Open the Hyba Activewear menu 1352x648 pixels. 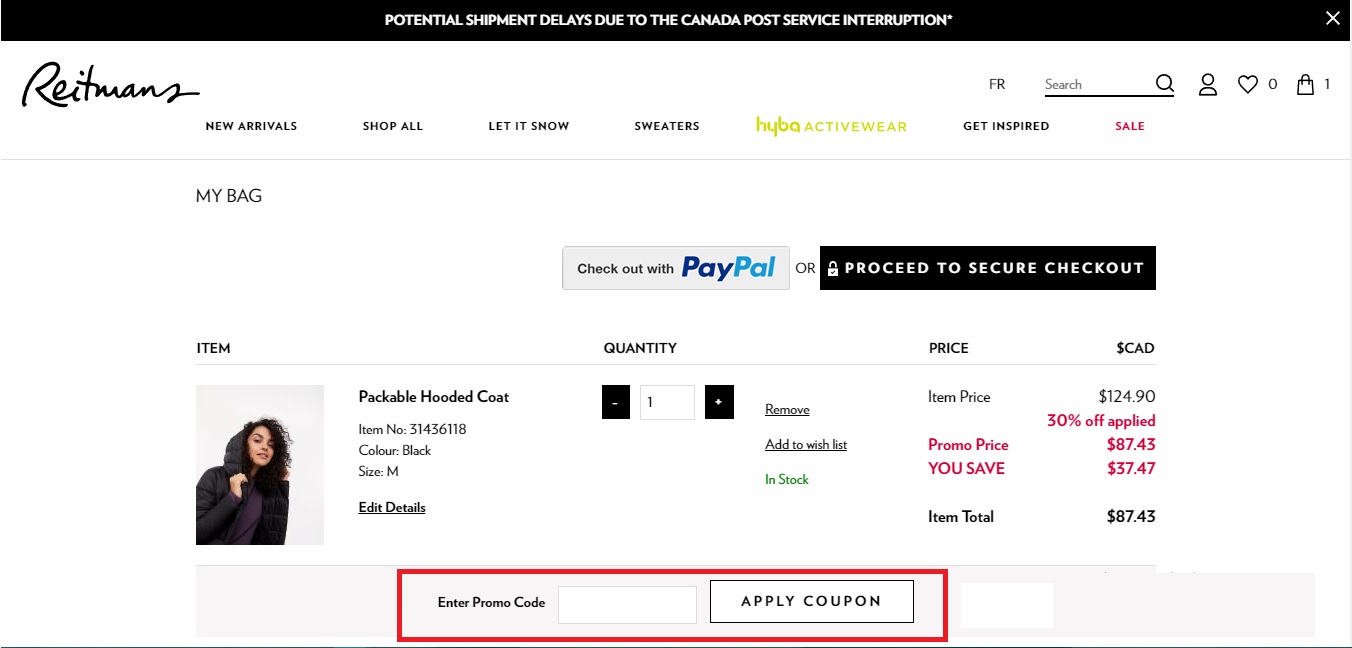(x=831, y=126)
